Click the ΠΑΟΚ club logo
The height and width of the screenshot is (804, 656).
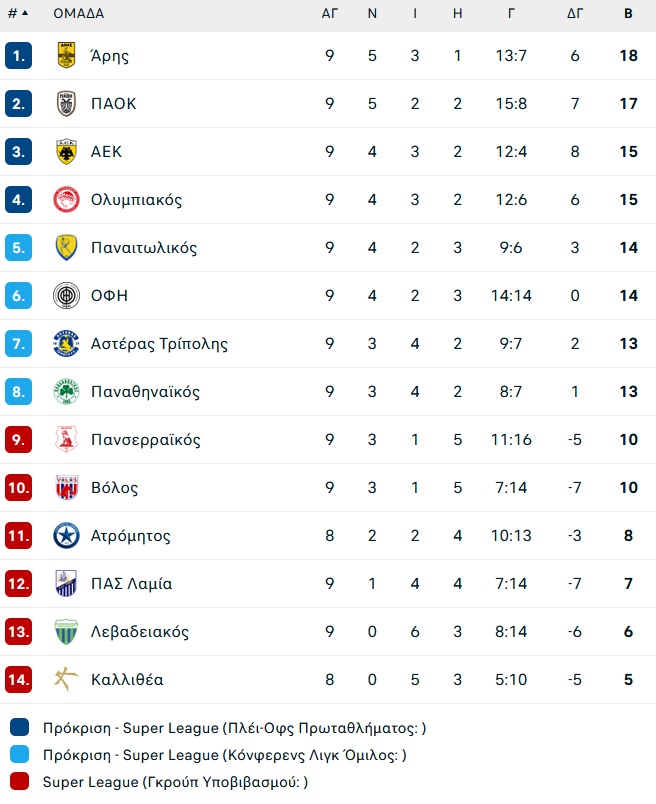[x=66, y=104]
